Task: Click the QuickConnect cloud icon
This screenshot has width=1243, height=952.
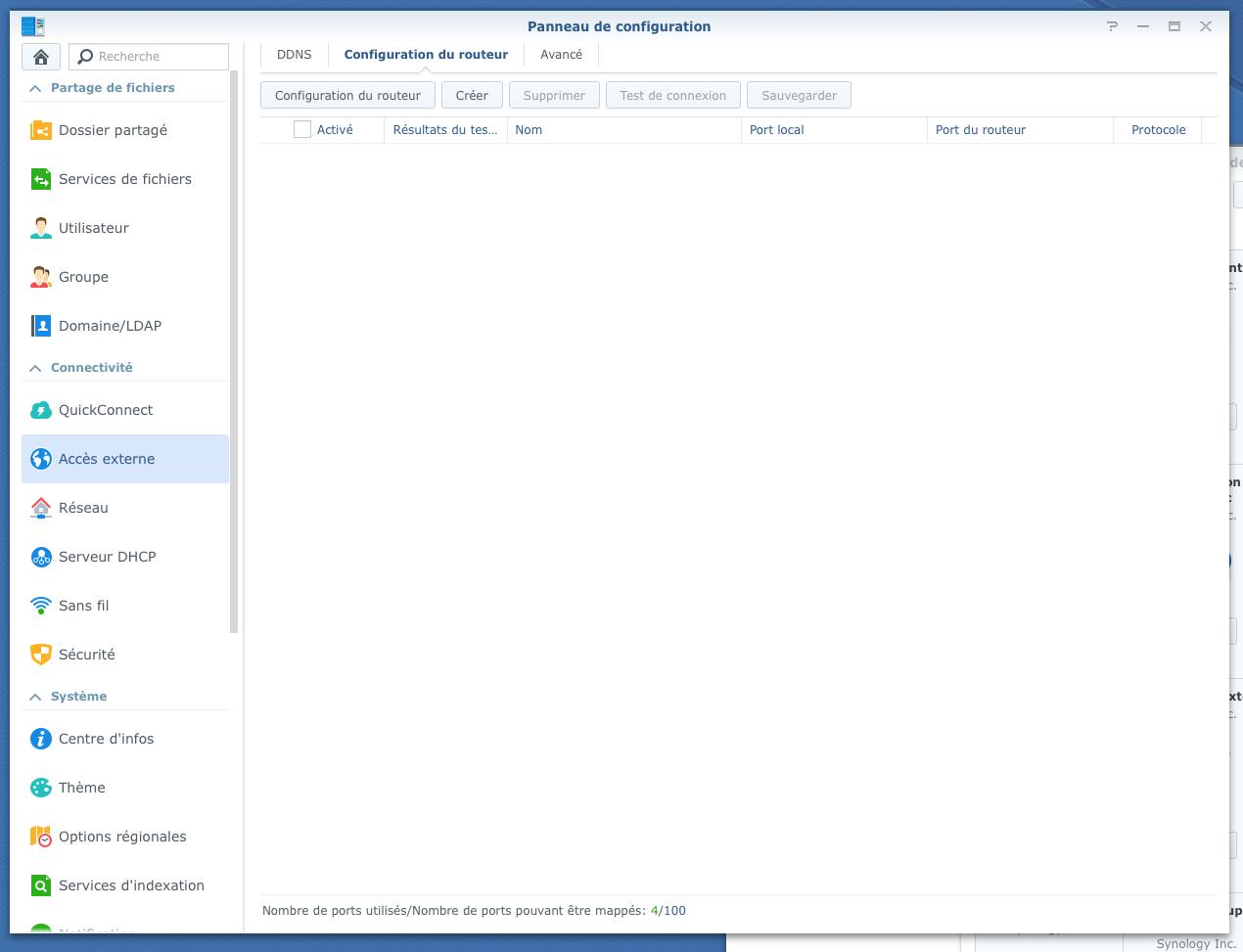Action: (41, 410)
